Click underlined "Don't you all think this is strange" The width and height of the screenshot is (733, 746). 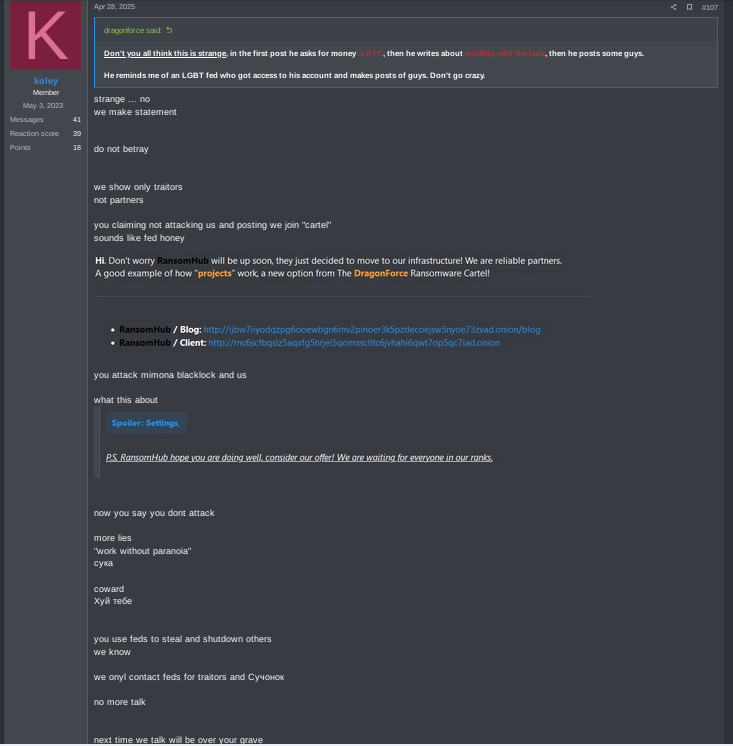tap(165, 53)
